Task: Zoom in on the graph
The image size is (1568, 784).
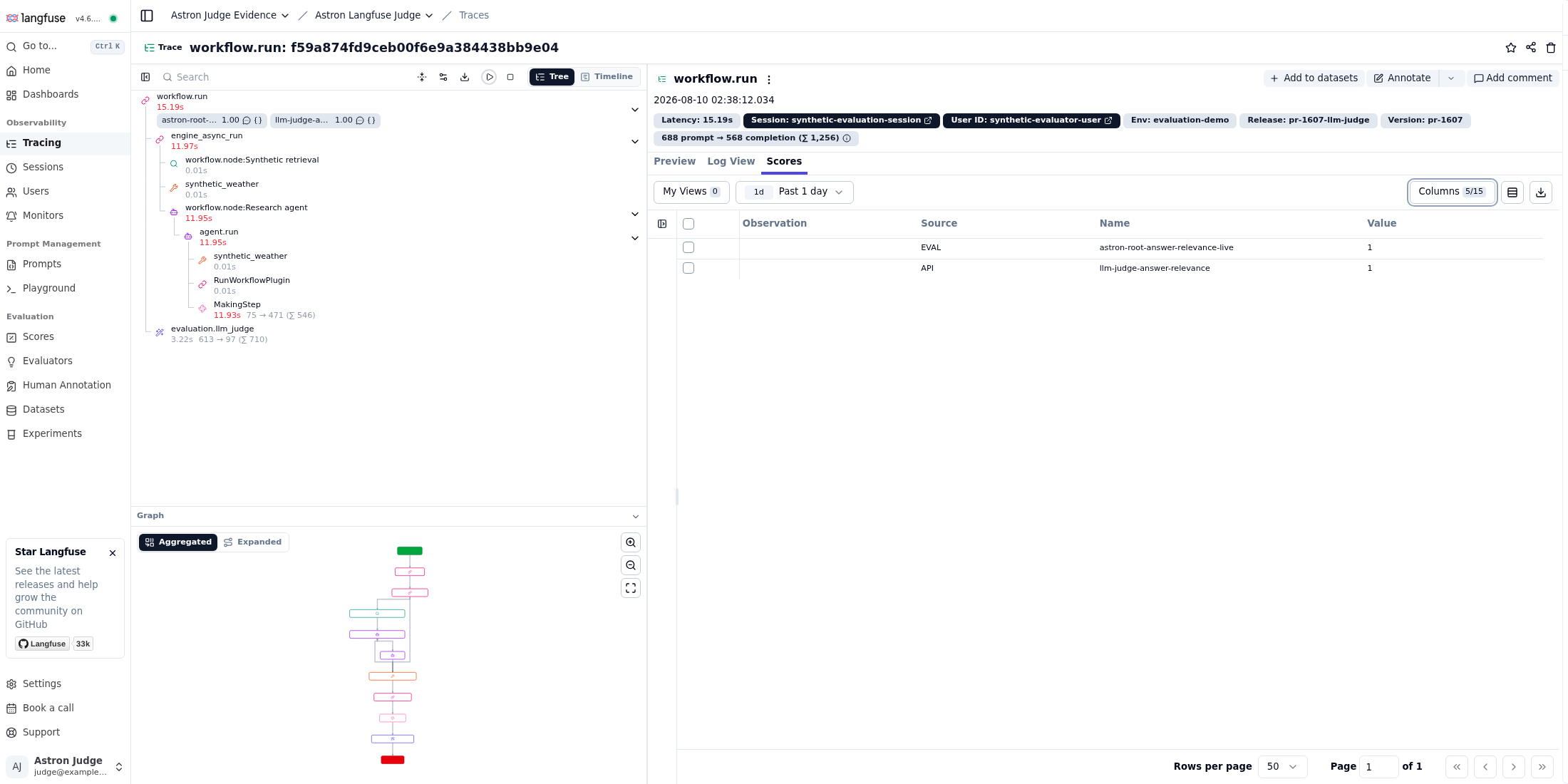Action: [631, 542]
